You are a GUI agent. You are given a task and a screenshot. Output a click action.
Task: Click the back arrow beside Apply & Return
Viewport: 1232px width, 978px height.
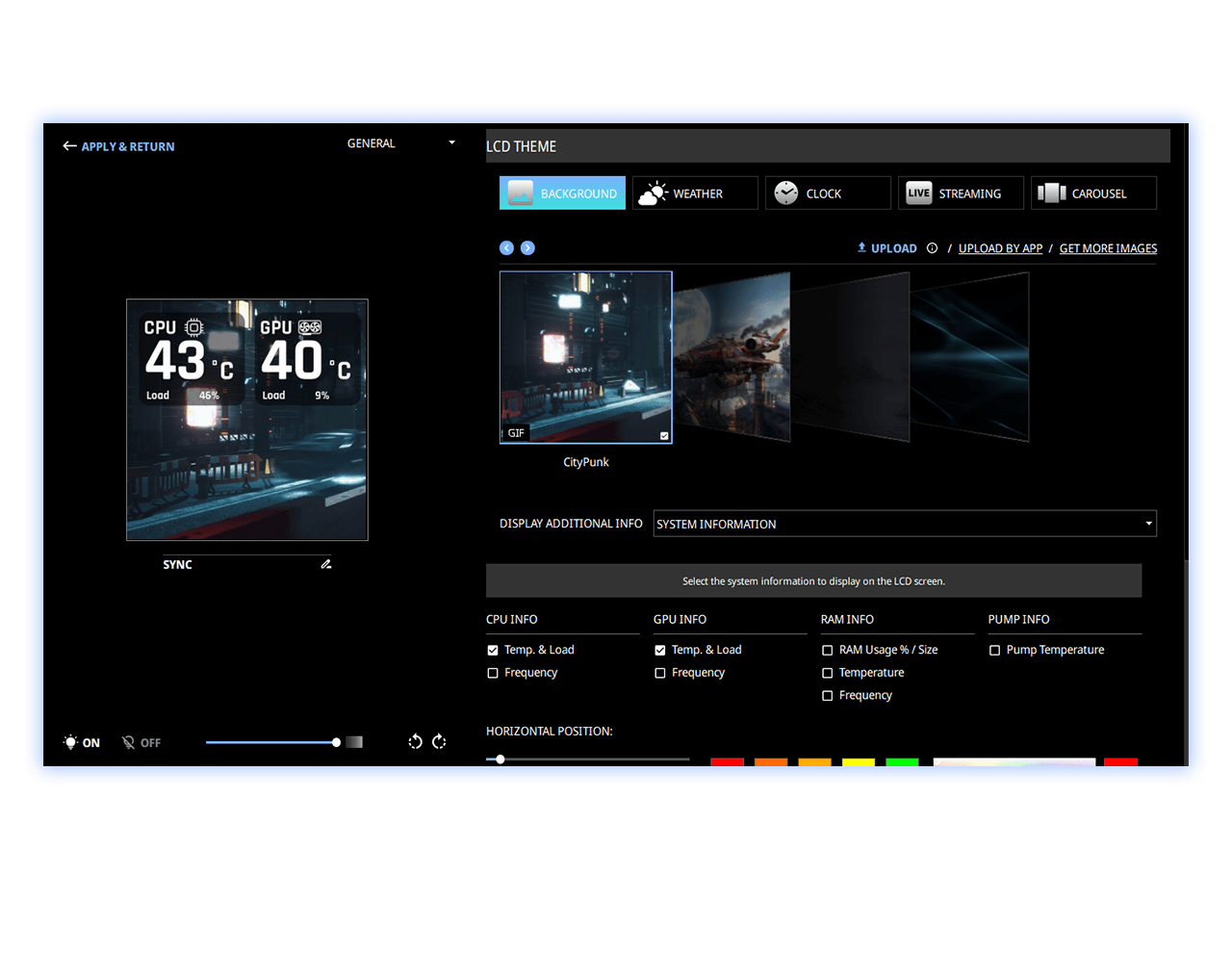pyautogui.click(x=69, y=146)
